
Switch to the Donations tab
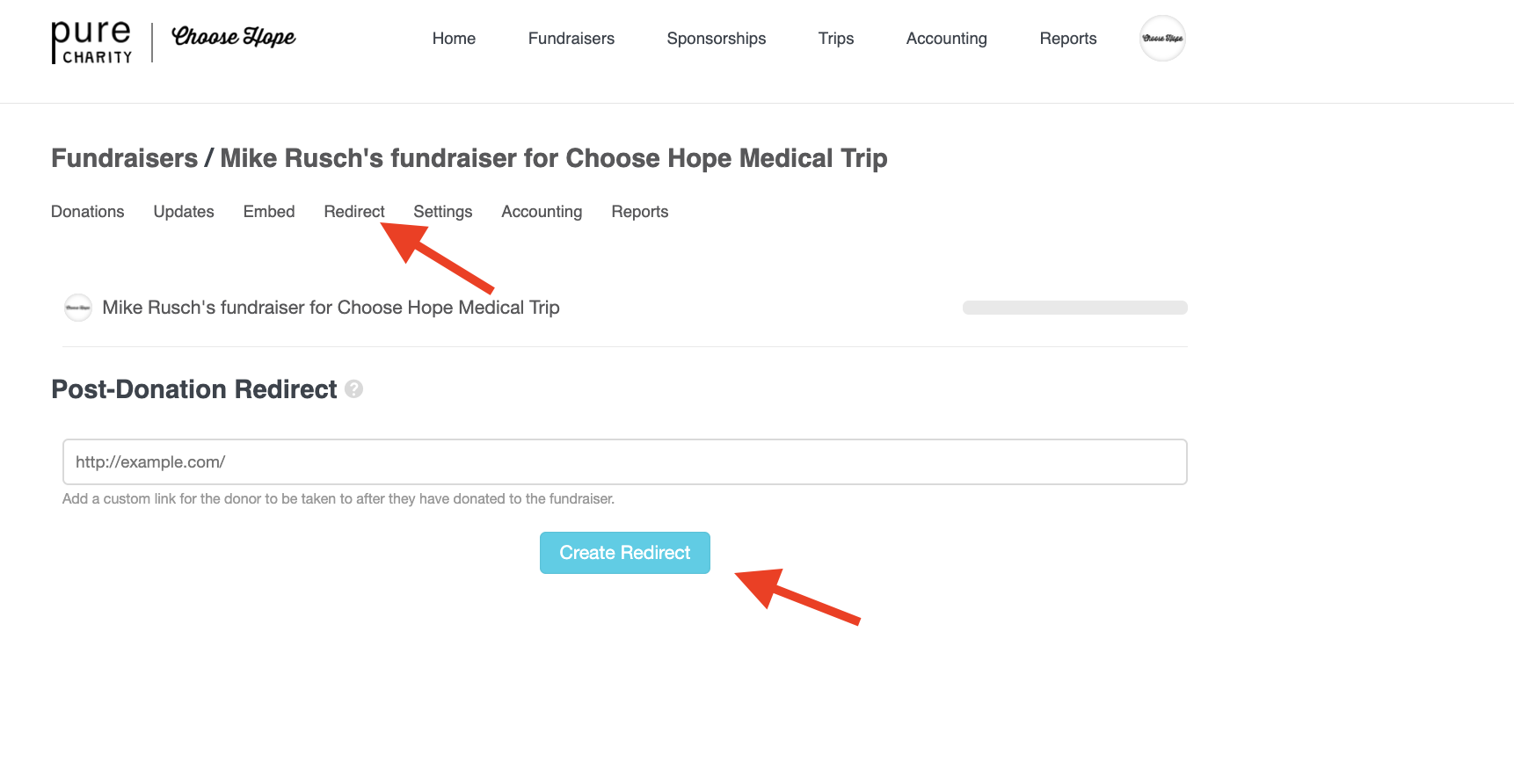88,212
